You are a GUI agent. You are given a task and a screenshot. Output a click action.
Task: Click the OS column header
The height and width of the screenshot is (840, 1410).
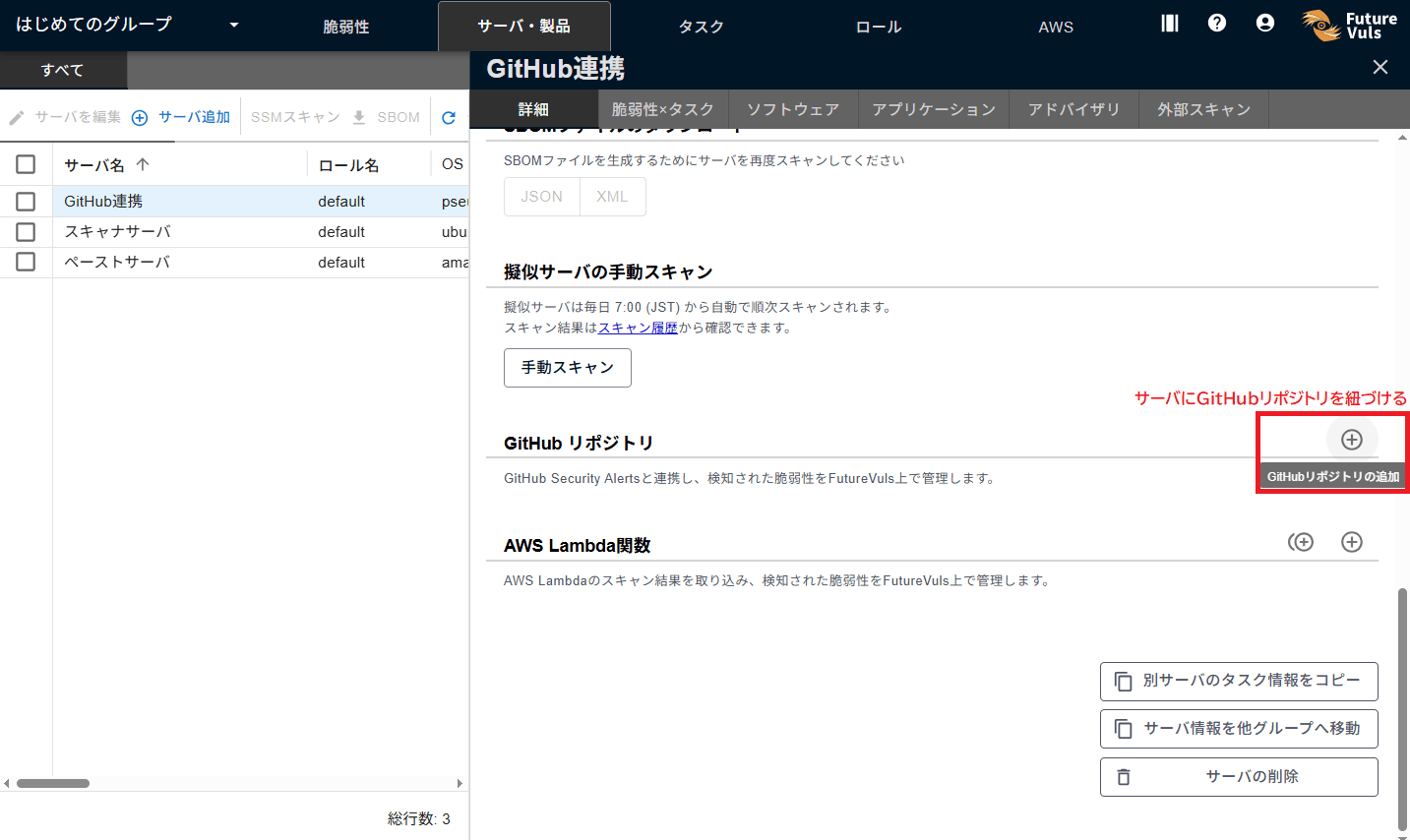coord(453,164)
